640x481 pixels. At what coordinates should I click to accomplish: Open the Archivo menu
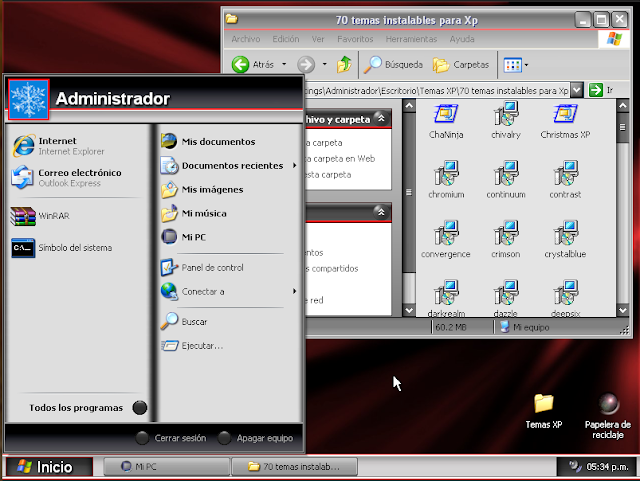point(246,39)
